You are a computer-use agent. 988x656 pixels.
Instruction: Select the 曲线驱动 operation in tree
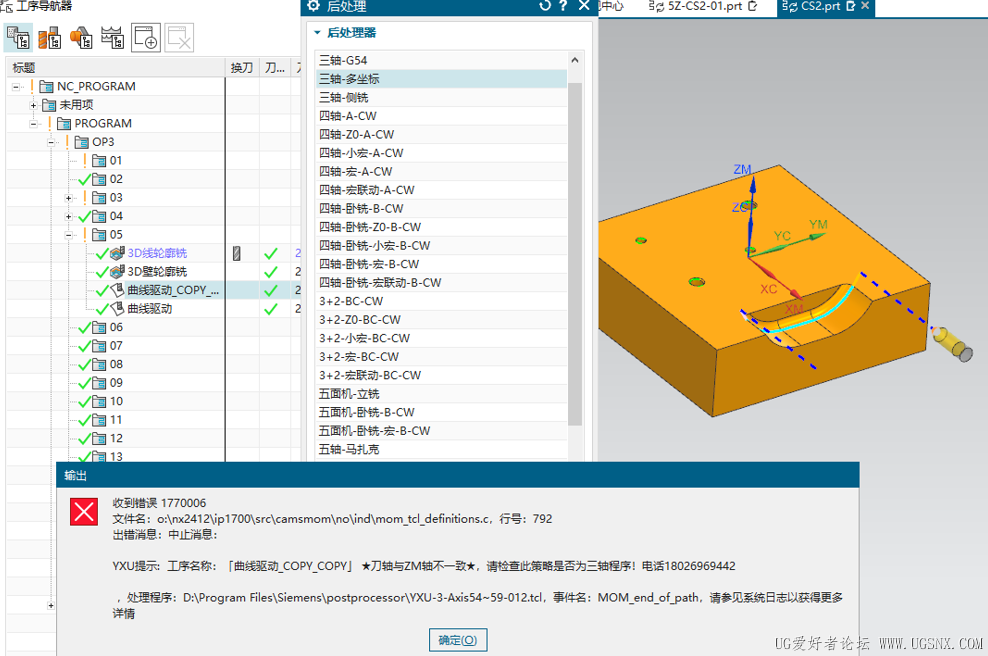click(x=150, y=309)
